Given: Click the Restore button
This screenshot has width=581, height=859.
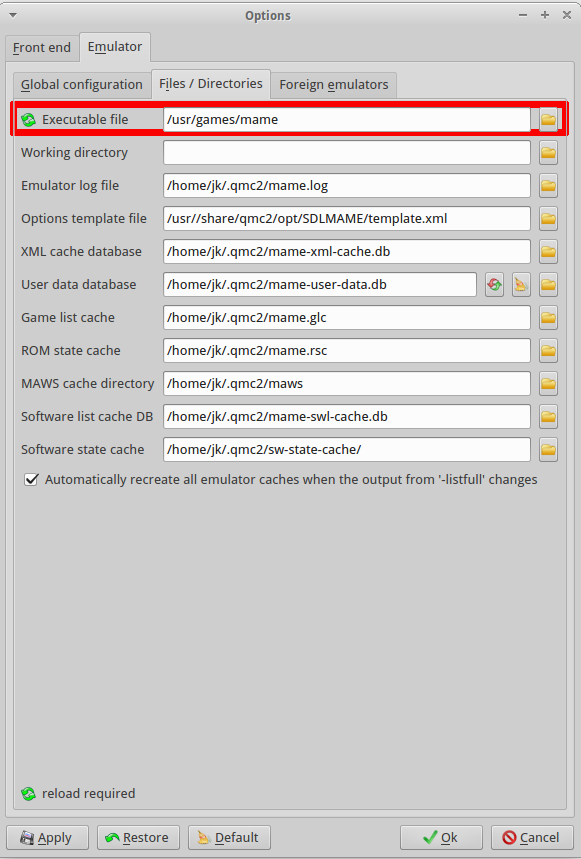Looking at the screenshot, I should pyautogui.click(x=138, y=837).
